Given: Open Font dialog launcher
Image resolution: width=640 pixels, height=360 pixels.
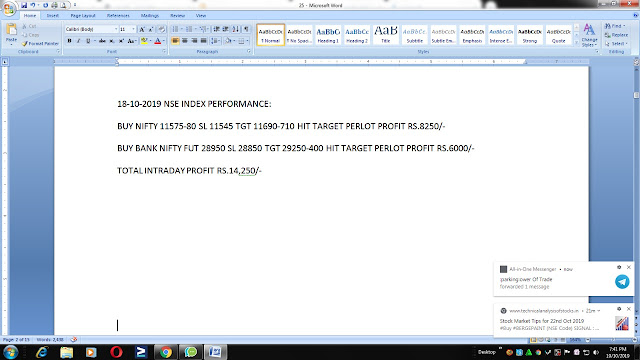Looking at the screenshot, I should [x=164, y=51].
